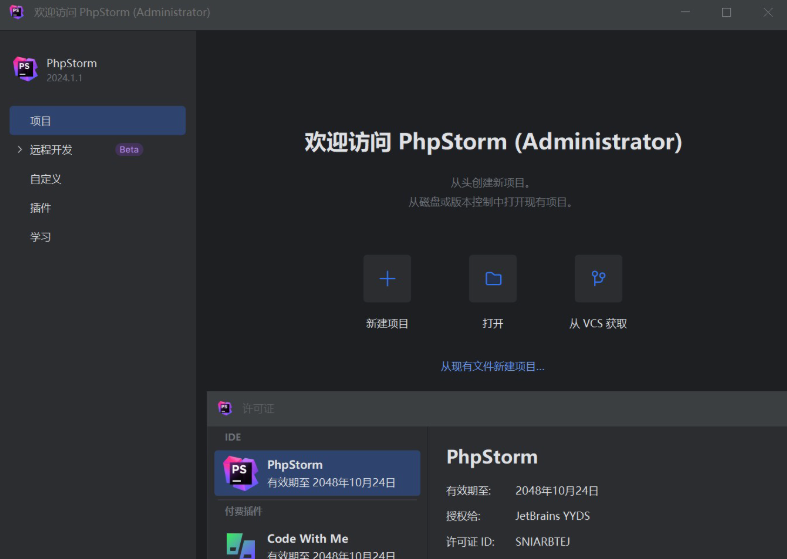Select the PhpStorm license entry in IDE list
787x559 pixels.
tap(317, 473)
